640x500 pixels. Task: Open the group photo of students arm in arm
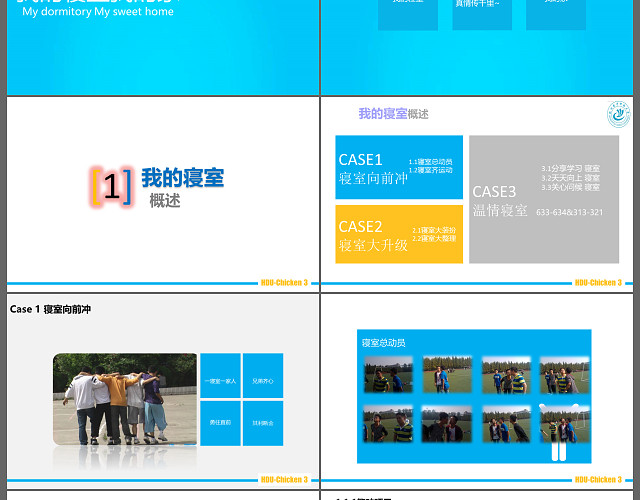pos(125,399)
